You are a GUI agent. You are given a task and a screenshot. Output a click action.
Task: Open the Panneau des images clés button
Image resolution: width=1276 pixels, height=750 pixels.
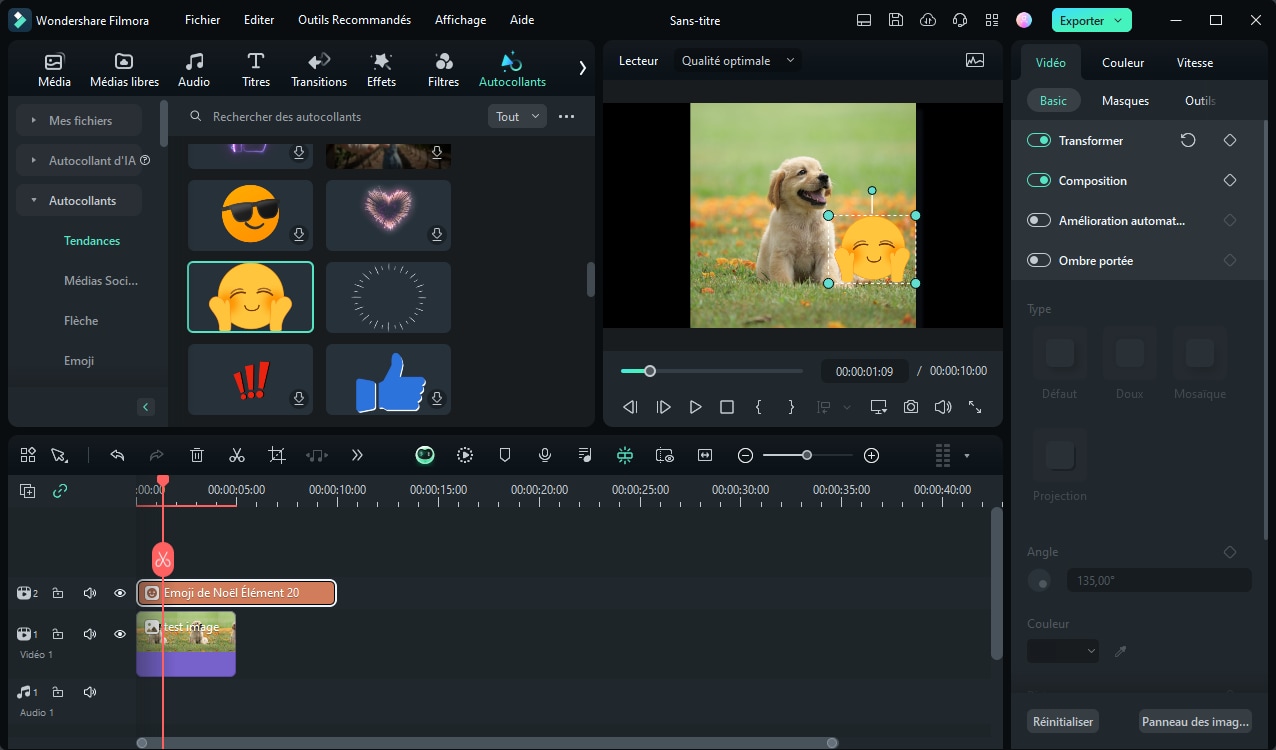tap(1195, 721)
